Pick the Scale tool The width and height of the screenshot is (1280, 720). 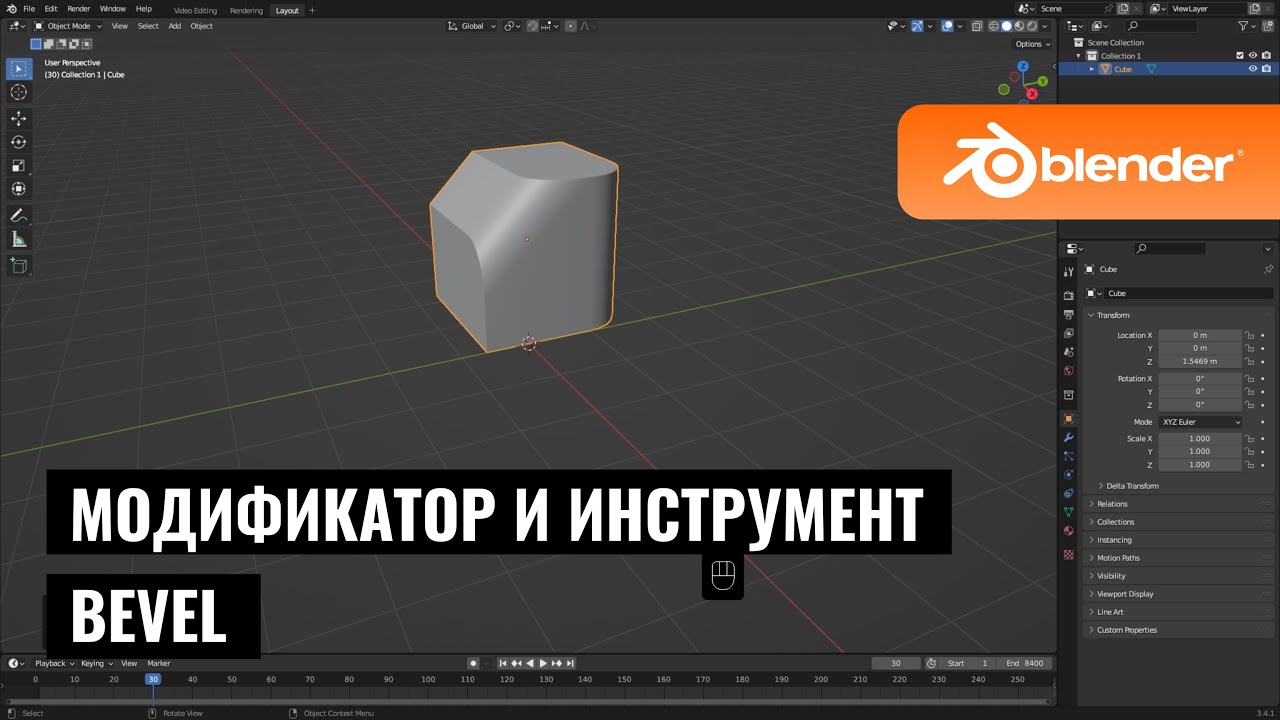click(18, 165)
